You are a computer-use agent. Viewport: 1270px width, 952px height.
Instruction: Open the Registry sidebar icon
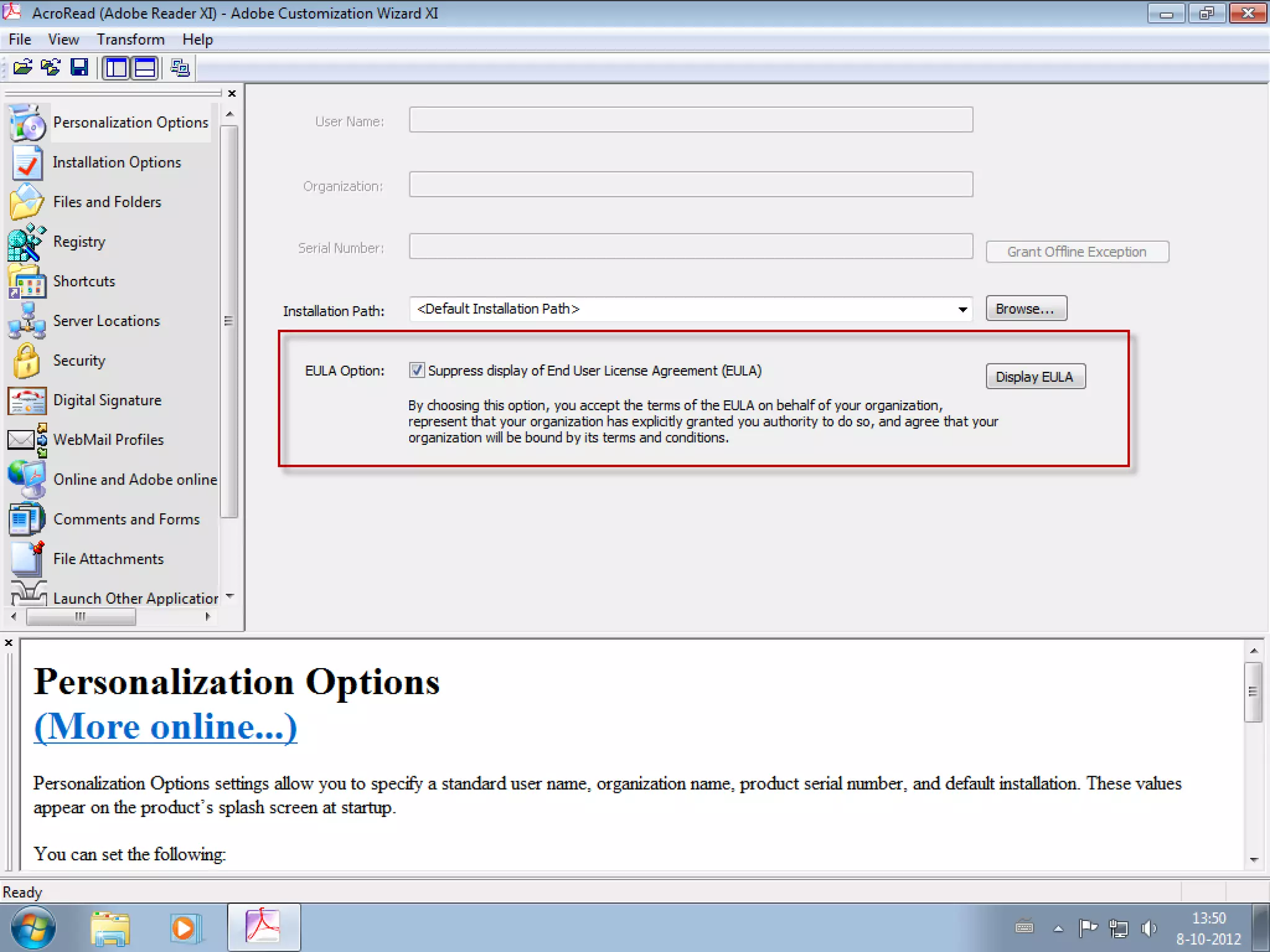coord(27,242)
